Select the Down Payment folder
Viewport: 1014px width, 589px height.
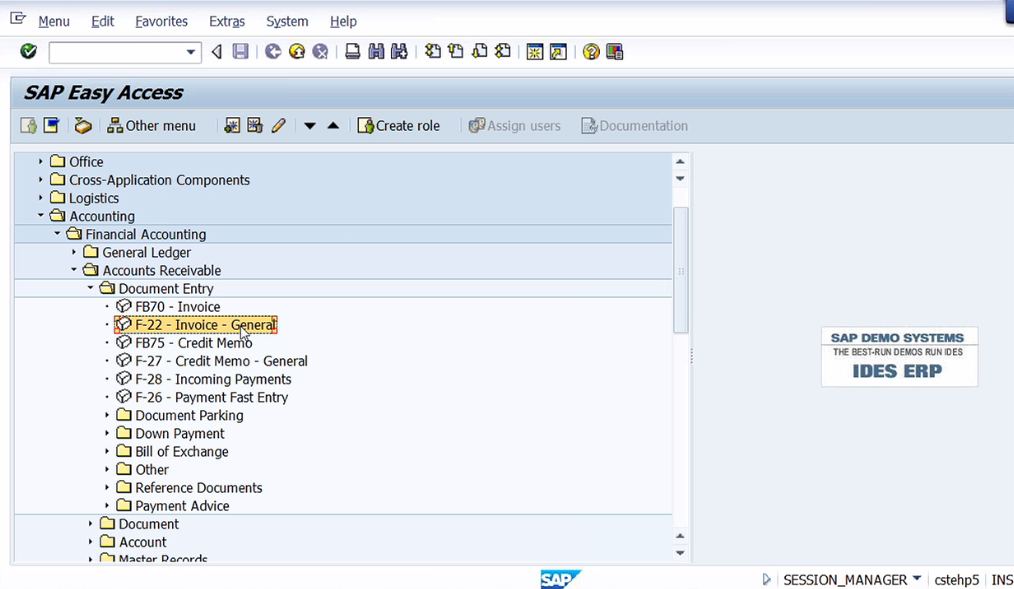point(179,433)
